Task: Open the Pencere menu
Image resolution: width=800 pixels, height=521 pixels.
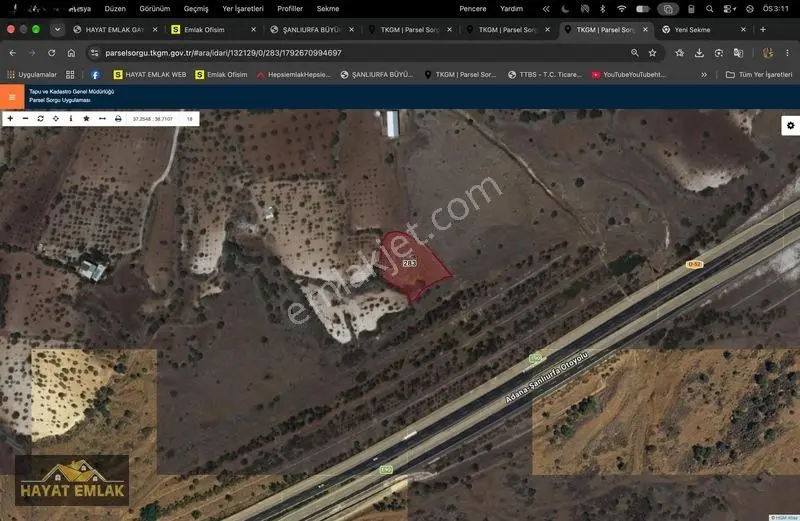Action: 472,9
